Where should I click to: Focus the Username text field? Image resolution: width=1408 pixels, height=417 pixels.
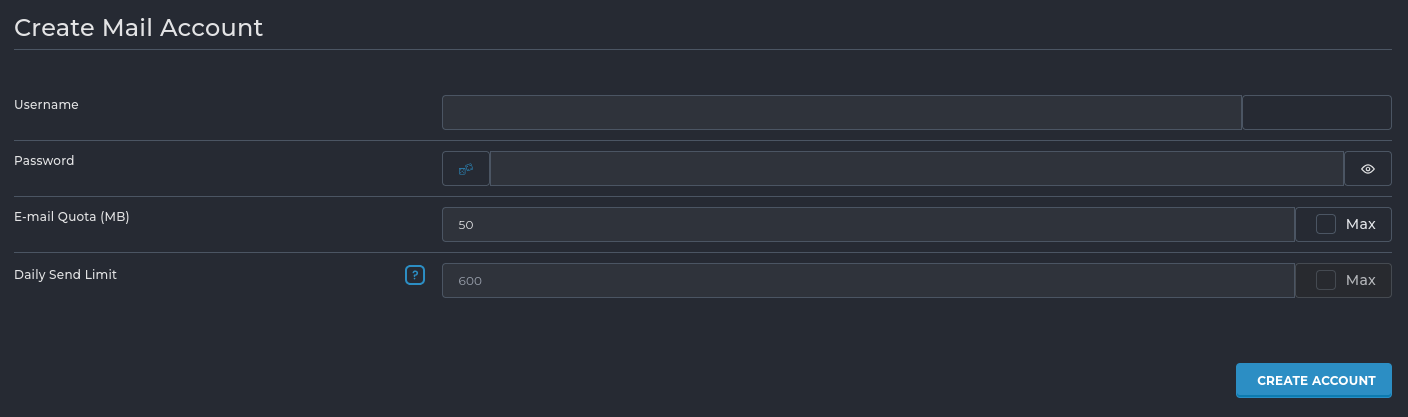tap(841, 113)
